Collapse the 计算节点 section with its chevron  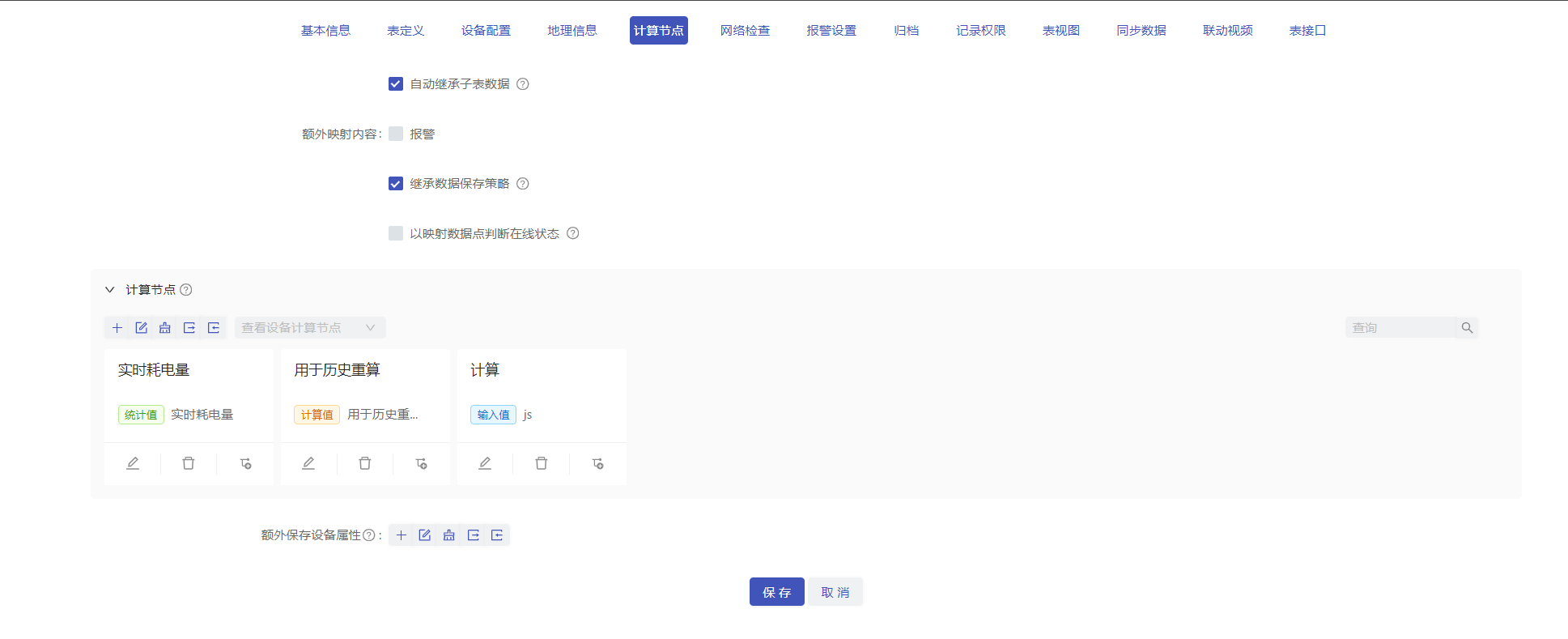(110, 290)
